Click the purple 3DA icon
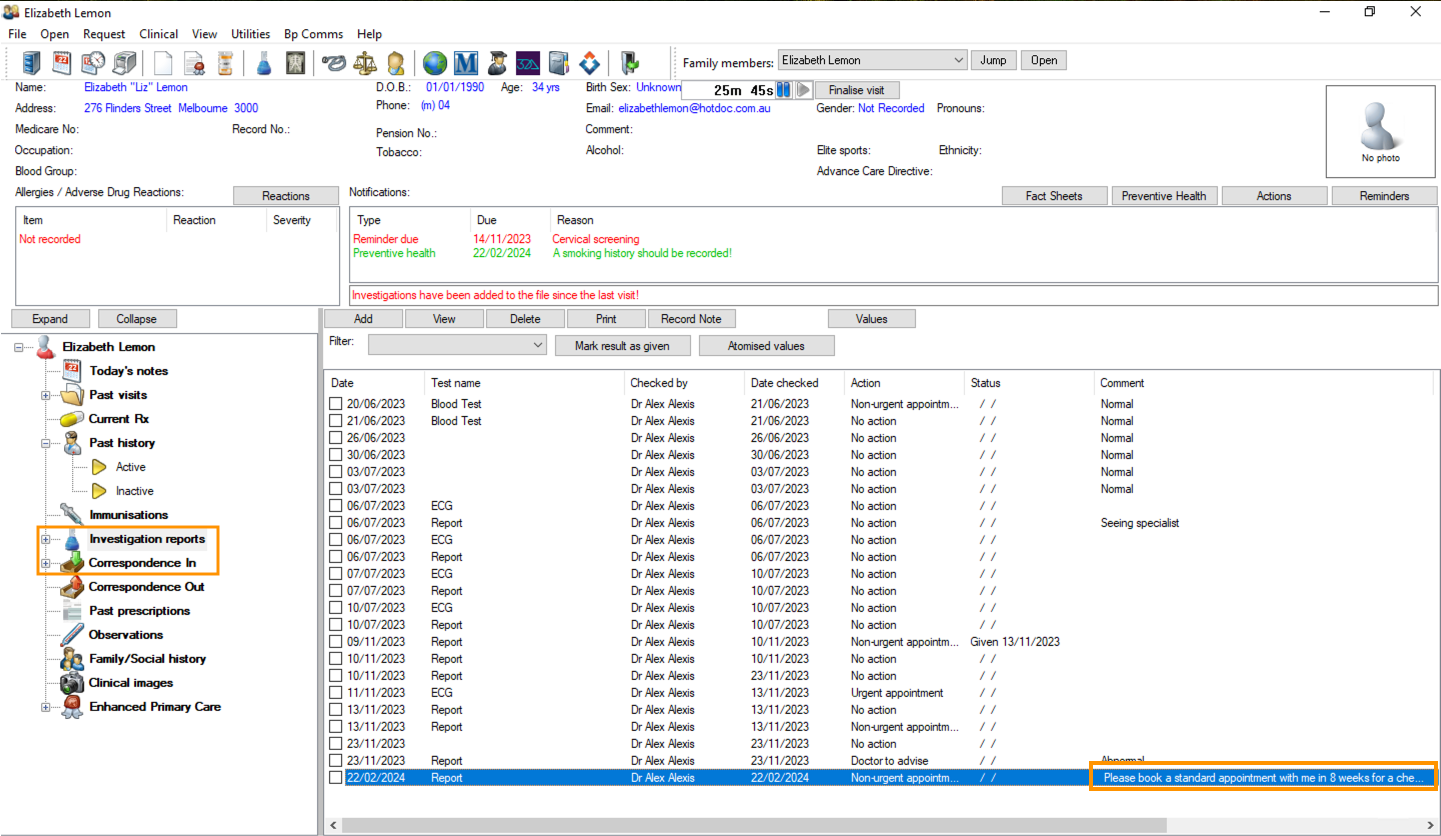Screen dimensions: 1441x836 [528, 63]
